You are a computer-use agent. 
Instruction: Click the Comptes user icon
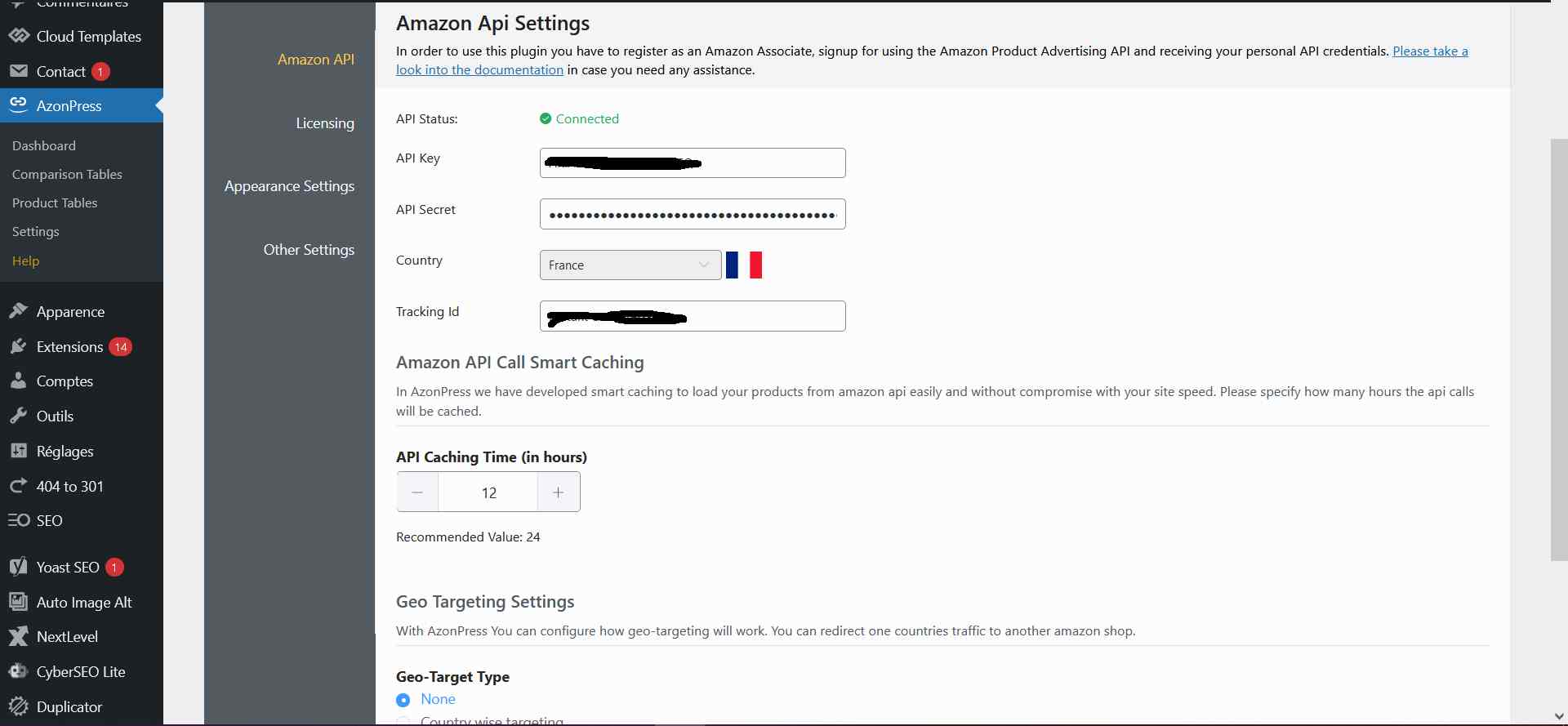[19, 381]
